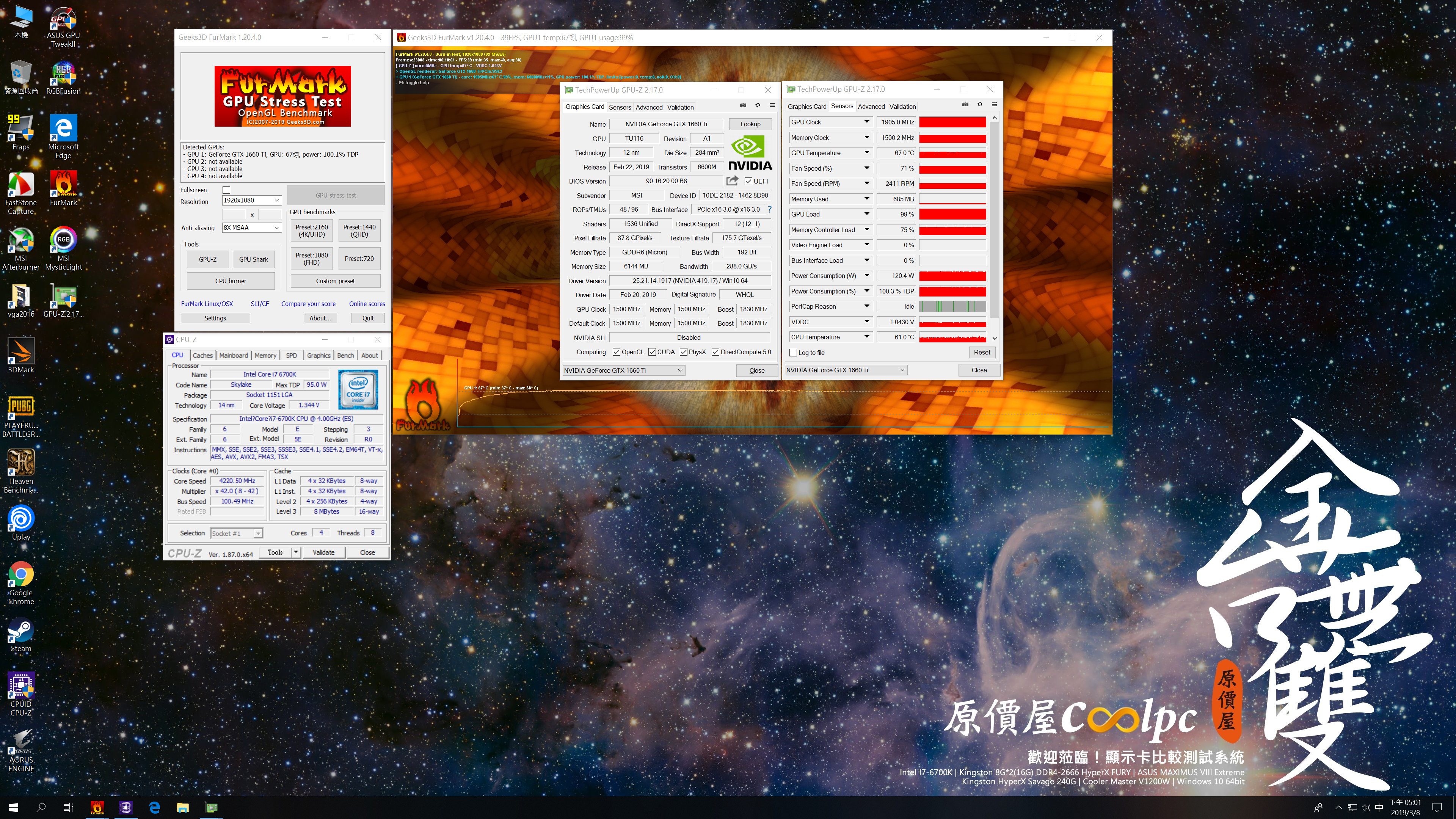The image size is (1456, 819).
Task: Switch to Mainboard tab in CPU-Z
Action: [x=234, y=356]
